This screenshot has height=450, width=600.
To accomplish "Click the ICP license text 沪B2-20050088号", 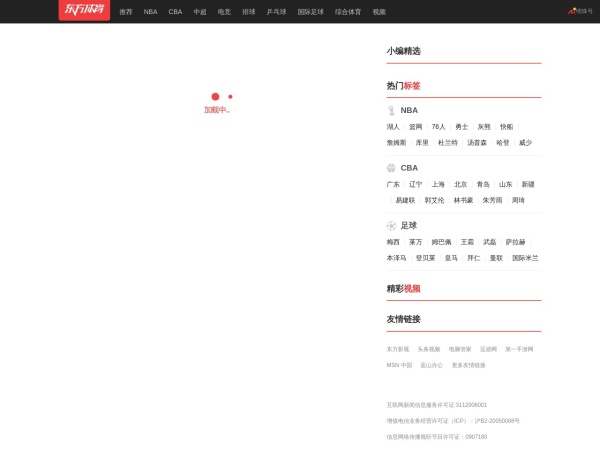I will pyautogui.click(x=497, y=421).
